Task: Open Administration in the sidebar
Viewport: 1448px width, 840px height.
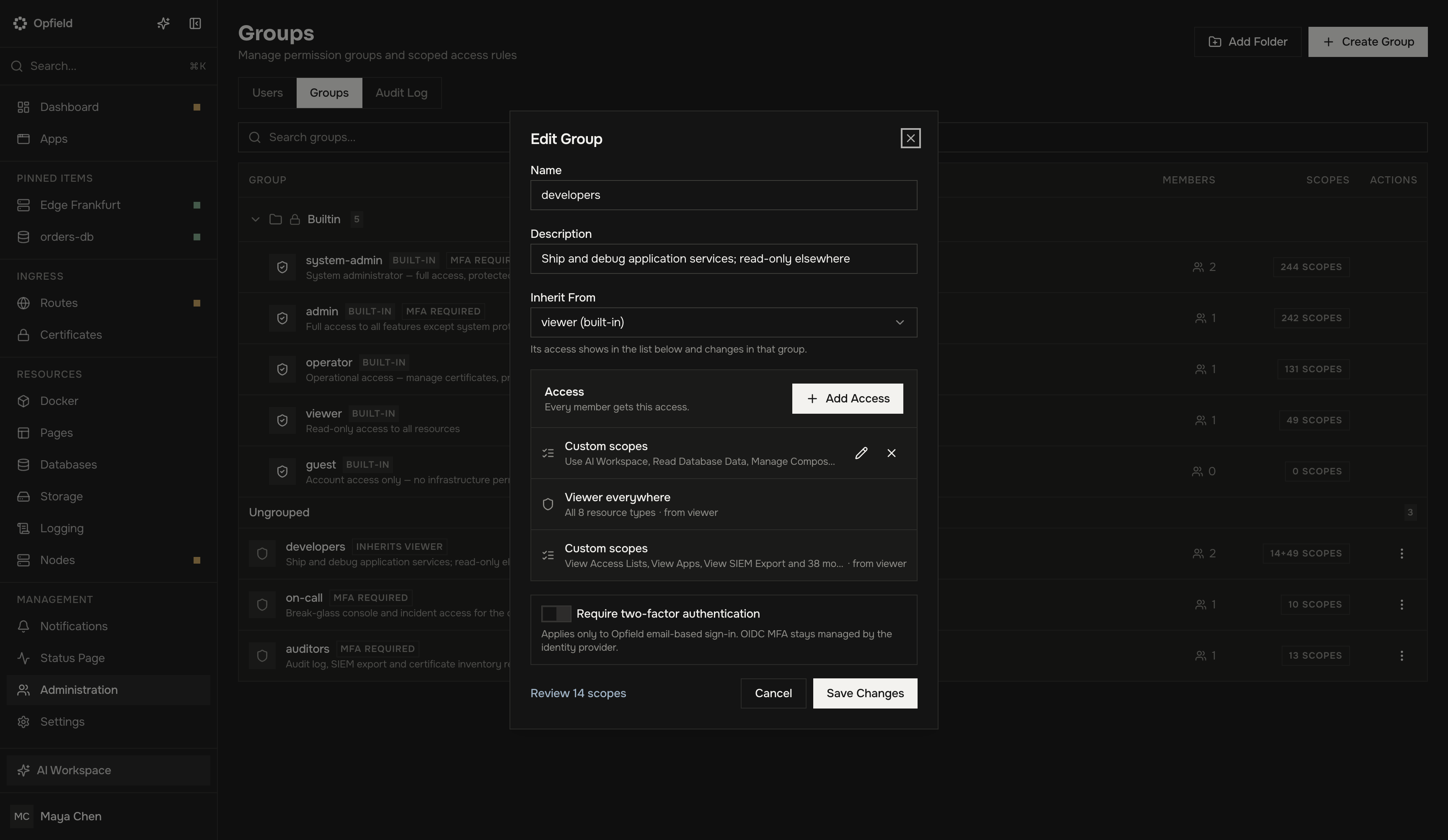Action: pyautogui.click(x=109, y=690)
